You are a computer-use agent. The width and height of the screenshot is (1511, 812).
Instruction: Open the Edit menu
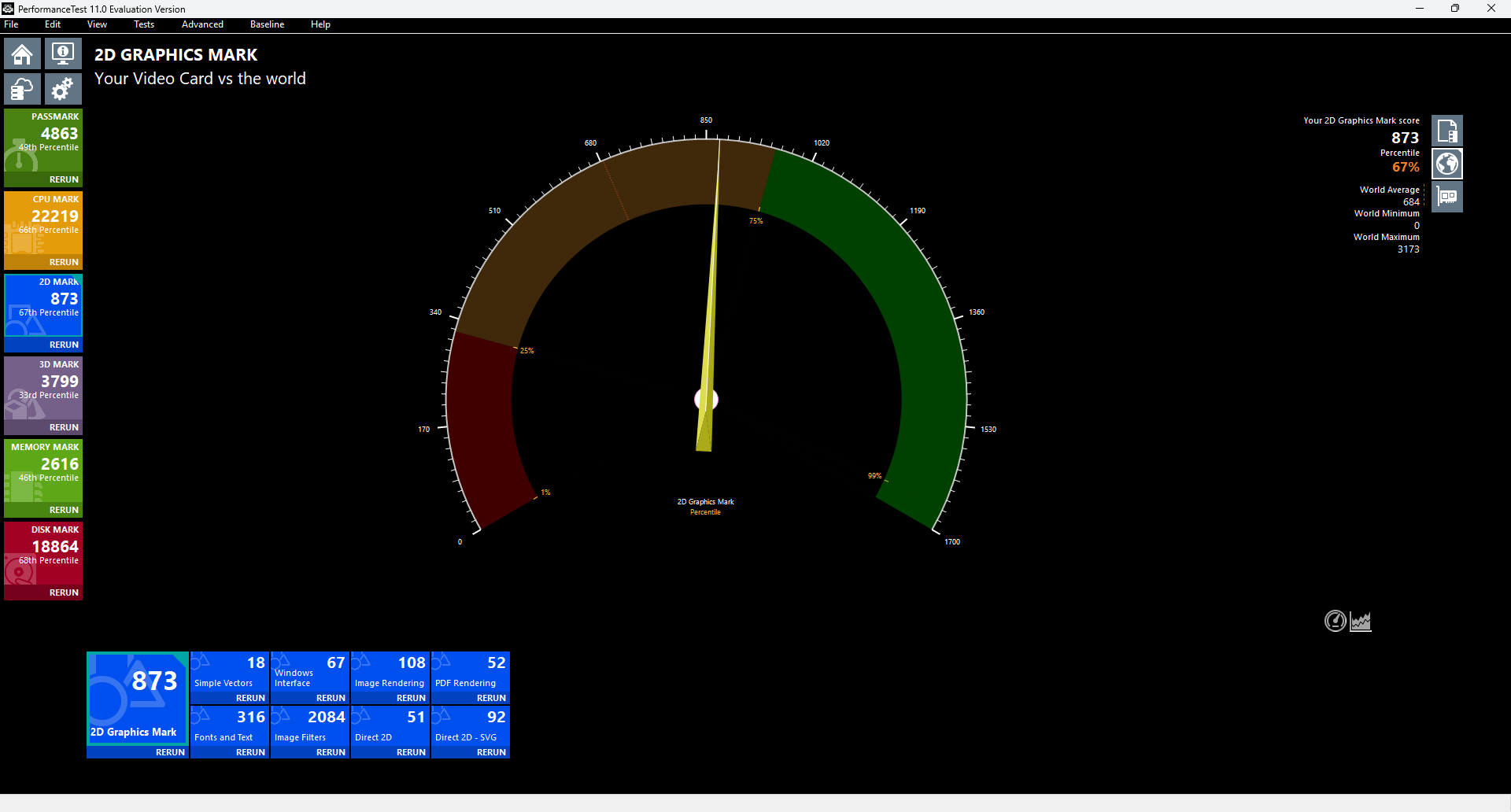[53, 24]
